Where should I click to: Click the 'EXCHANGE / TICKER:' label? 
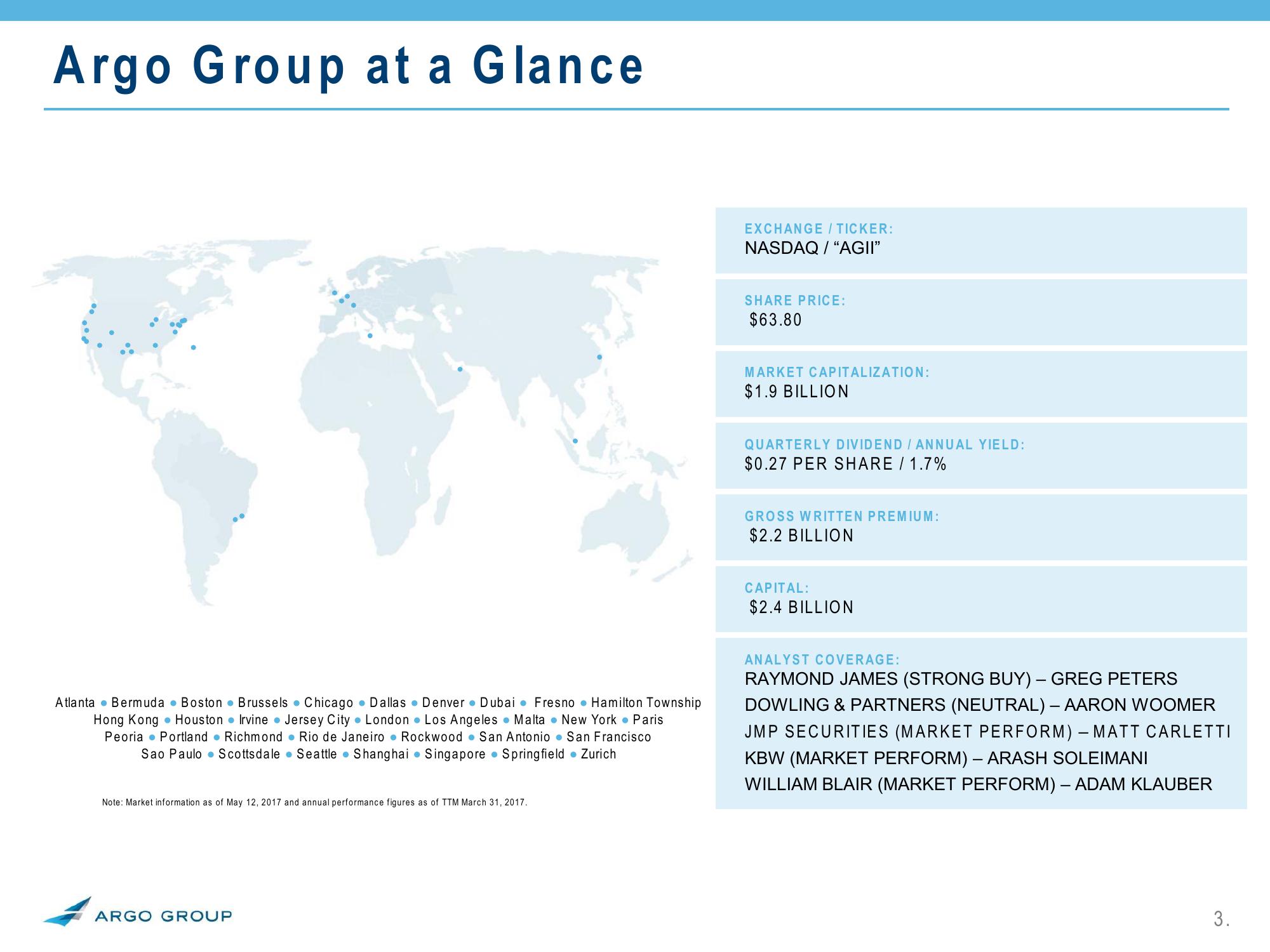[819, 228]
